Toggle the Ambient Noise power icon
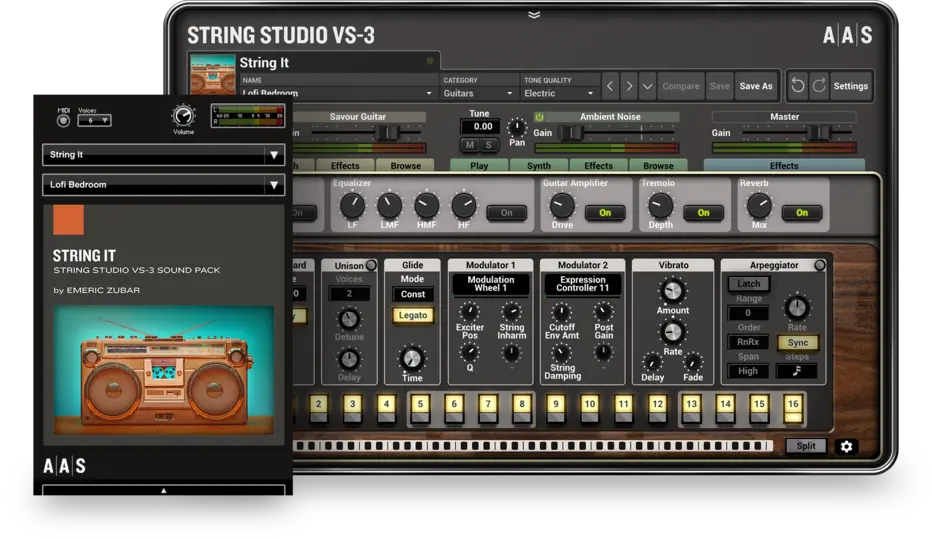The height and width of the screenshot is (539, 932). [x=539, y=117]
